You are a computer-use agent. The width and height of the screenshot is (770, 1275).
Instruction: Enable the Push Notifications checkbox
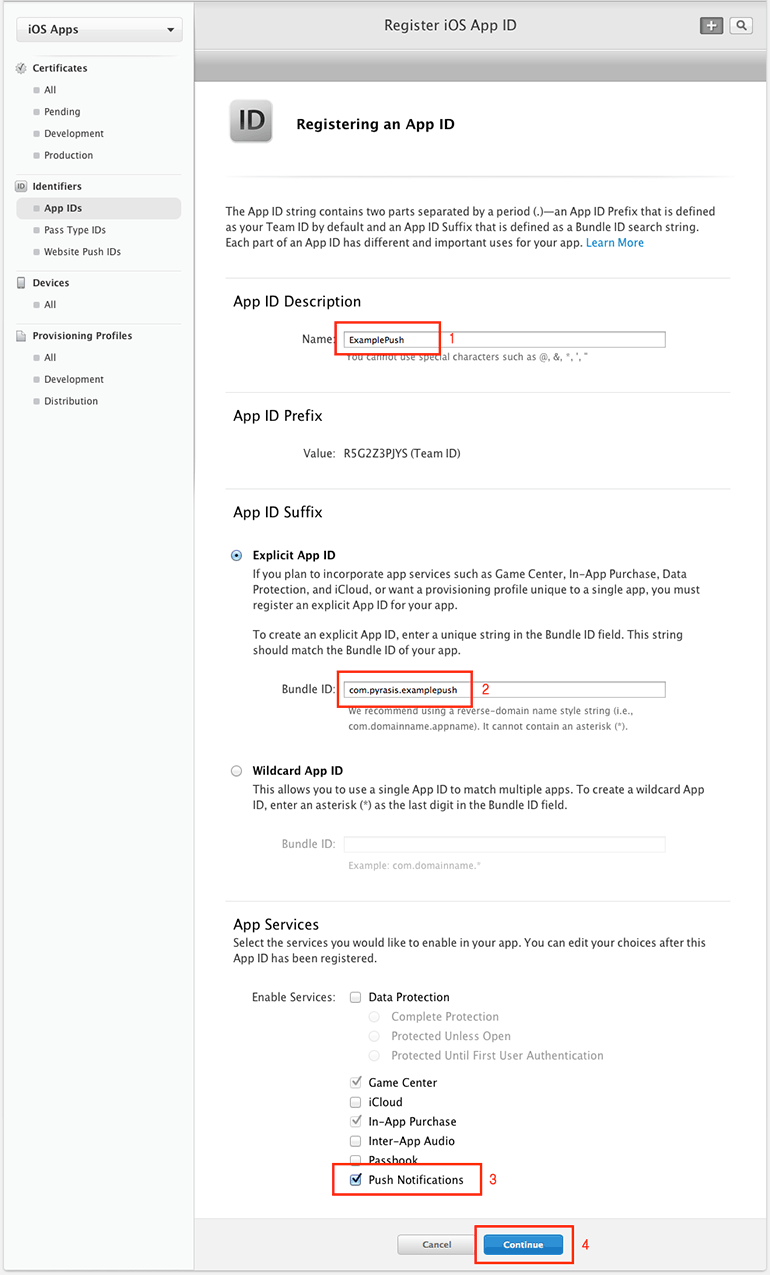pyautogui.click(x=355, y=1180)
